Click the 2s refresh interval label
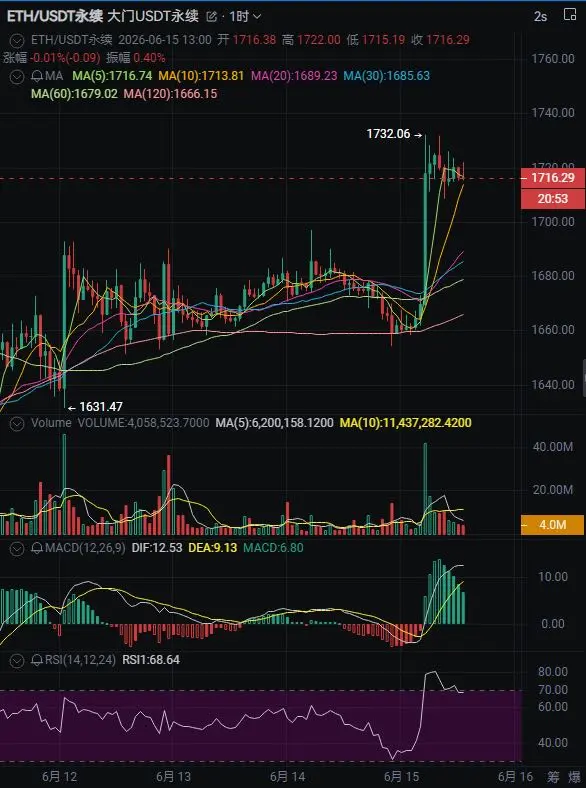 pyautogui.click(x=540, y=17)
